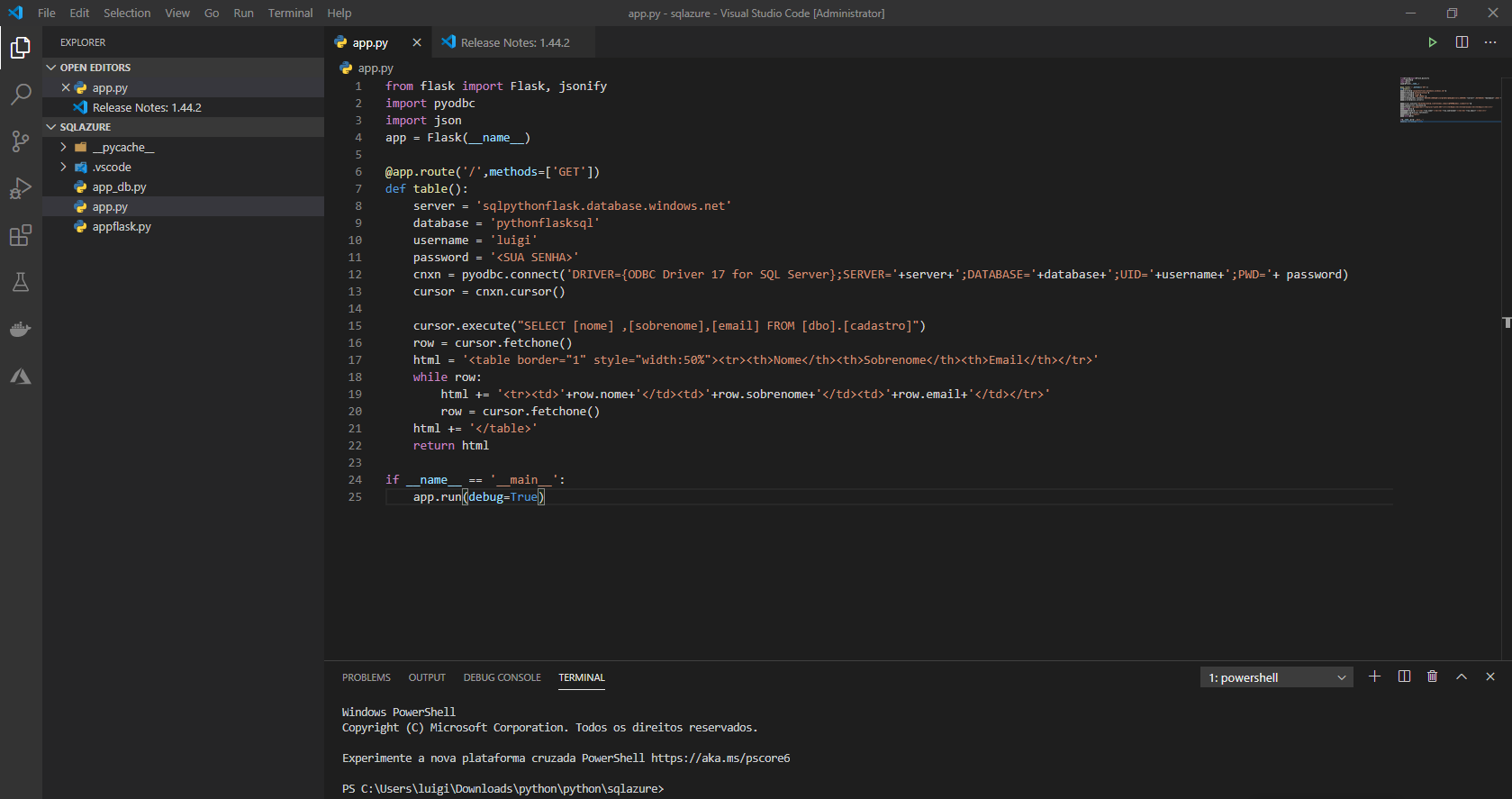
Task: Open the Extensions view
Action: (x=21, y=235)
